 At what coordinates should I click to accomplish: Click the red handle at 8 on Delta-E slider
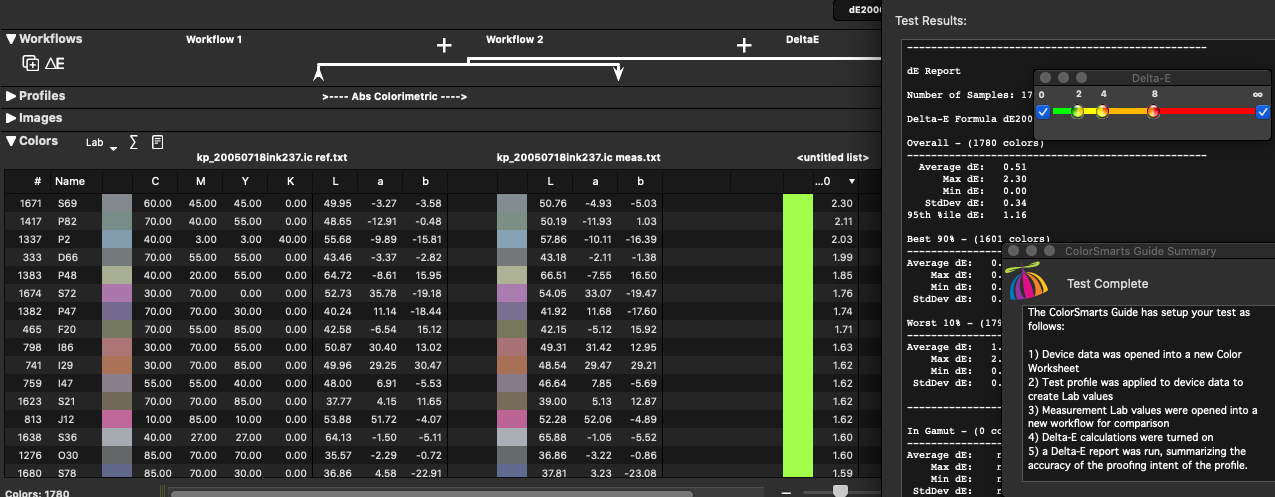pos(1153,112)
